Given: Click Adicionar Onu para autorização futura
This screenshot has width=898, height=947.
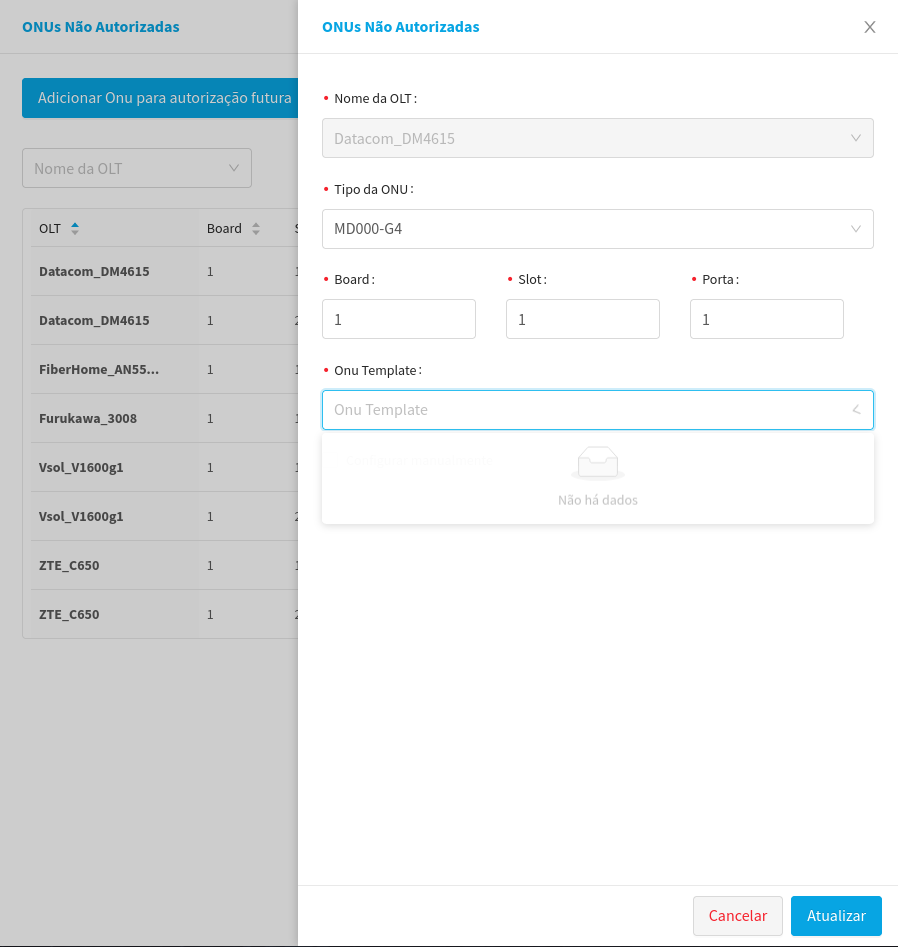Looking at the screenshot, I should [x=160, y=98].
